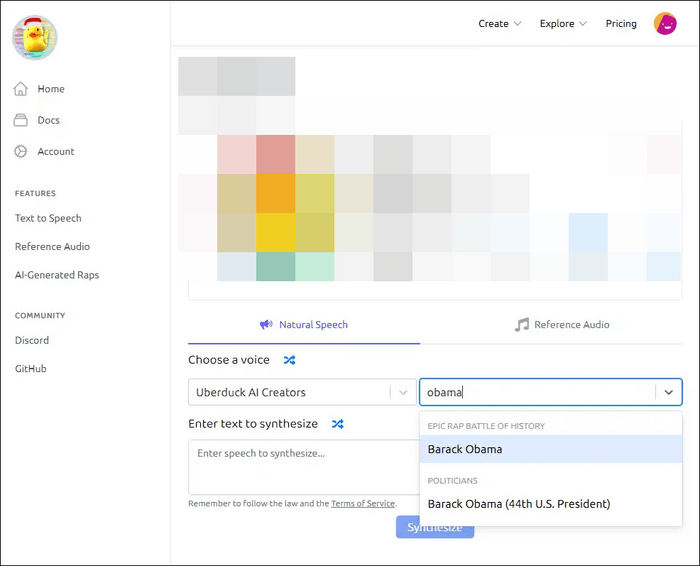The image size is (700, 566).
Task: Open the Terms of Service link
Action: coord(363,504)
